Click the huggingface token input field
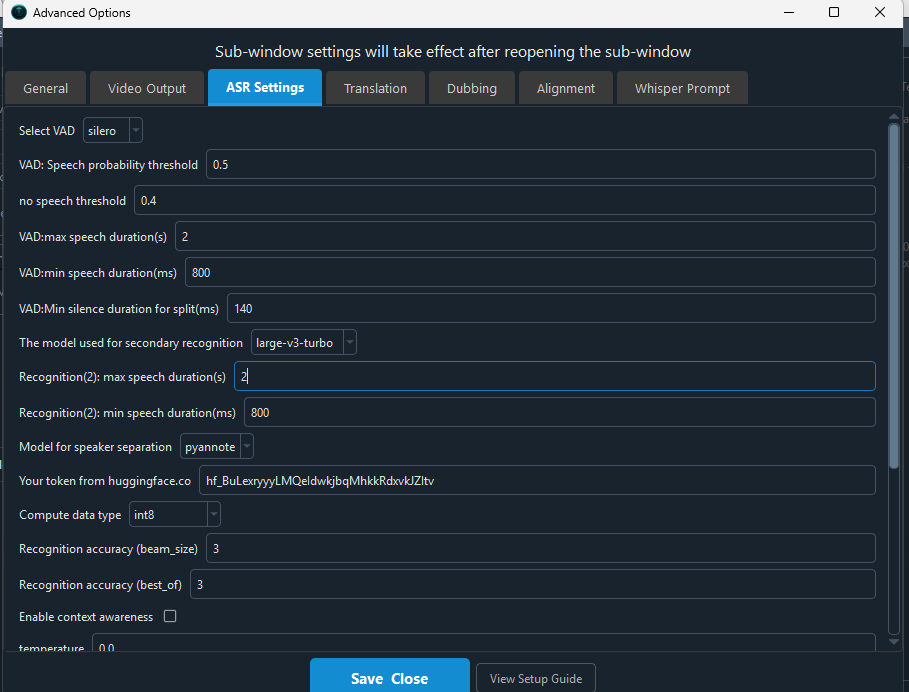The height and width of the screenshot is (692, 909). tap(537, 480)
